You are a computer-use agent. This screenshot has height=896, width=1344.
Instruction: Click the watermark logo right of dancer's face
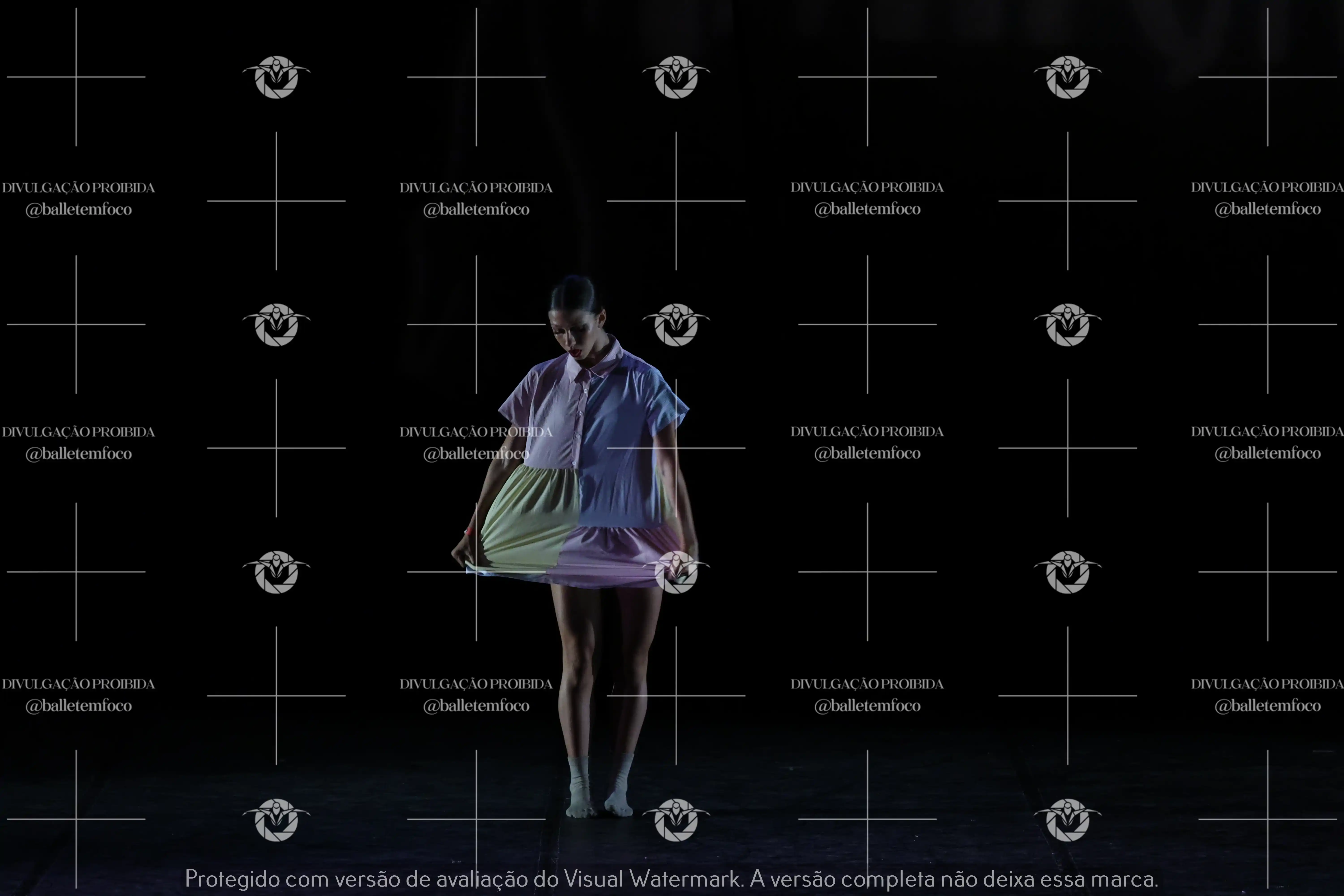pyautogui.click(x=676, y=325)
